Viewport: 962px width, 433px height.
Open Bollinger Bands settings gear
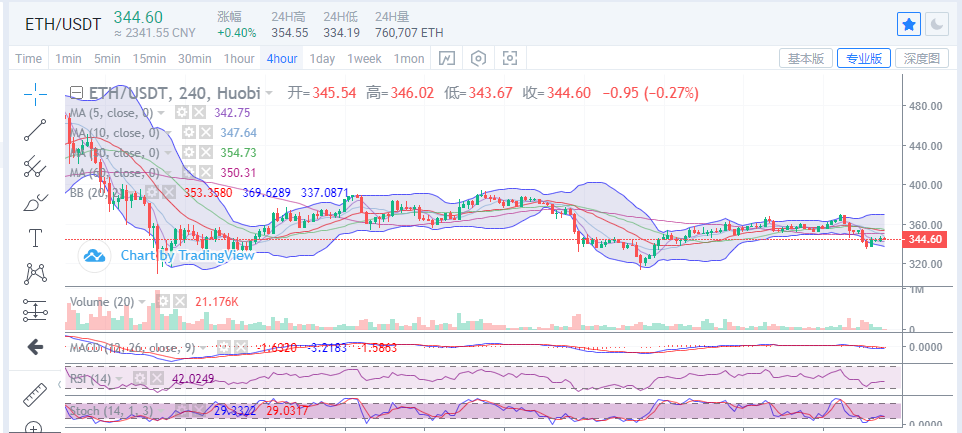(x=152, y=193)
